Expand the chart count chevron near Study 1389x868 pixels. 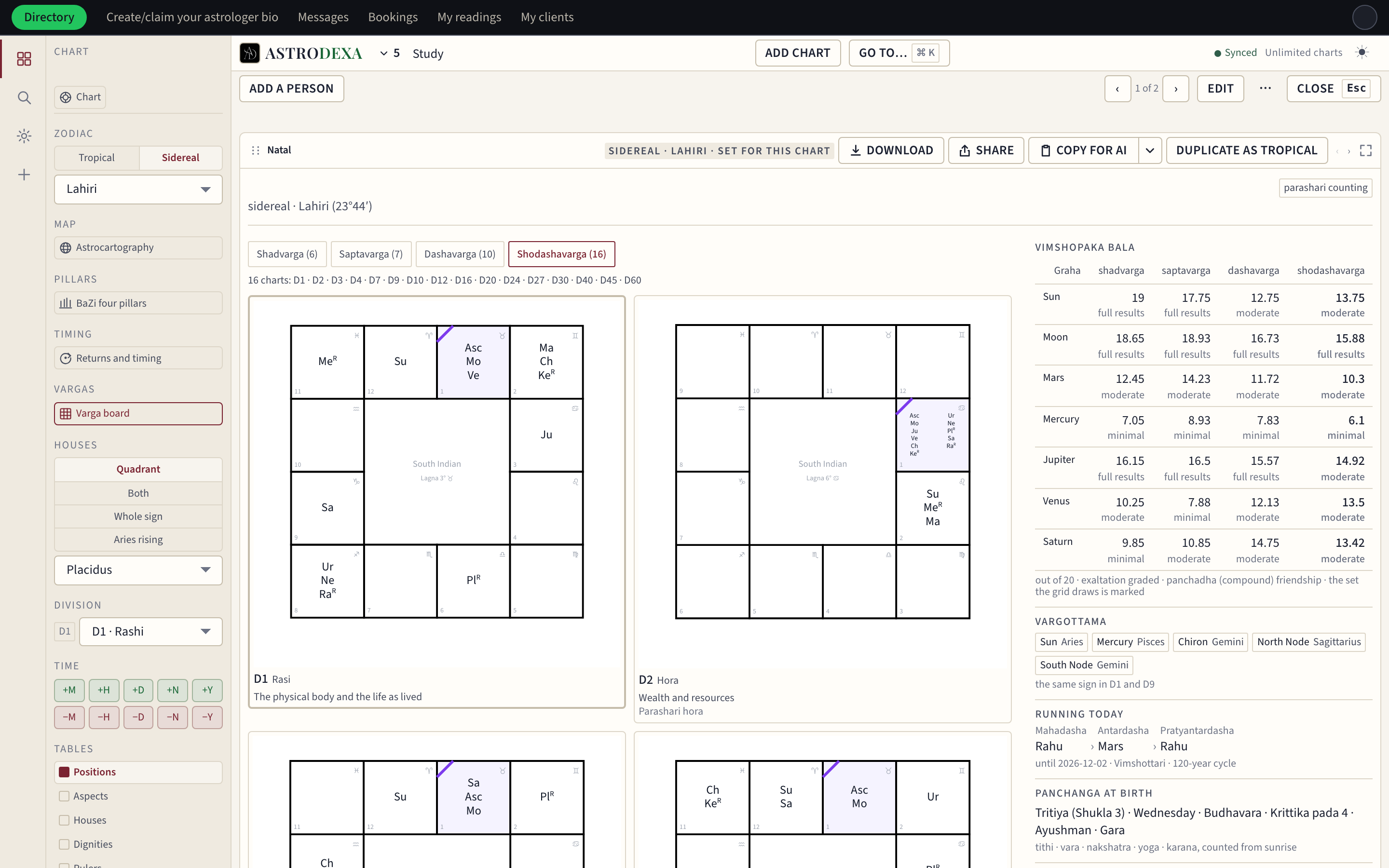(x=384, y=54)
